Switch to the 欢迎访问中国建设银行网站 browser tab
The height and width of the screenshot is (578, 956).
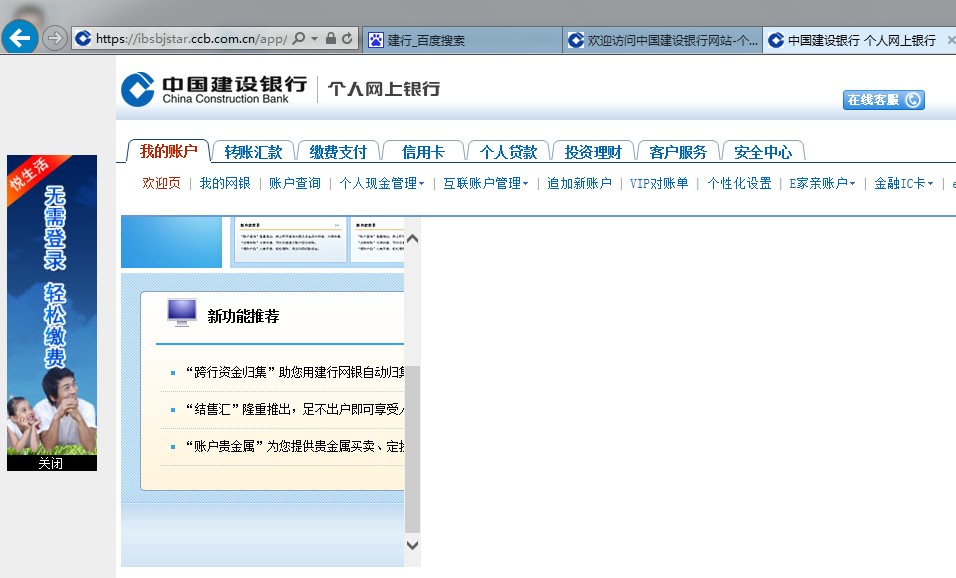coord(662,40)
